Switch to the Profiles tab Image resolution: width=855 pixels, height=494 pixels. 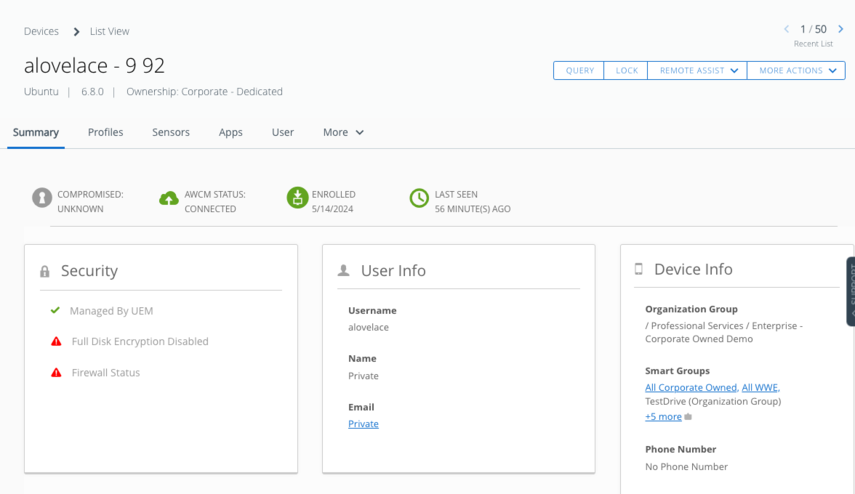pos(105,132)
